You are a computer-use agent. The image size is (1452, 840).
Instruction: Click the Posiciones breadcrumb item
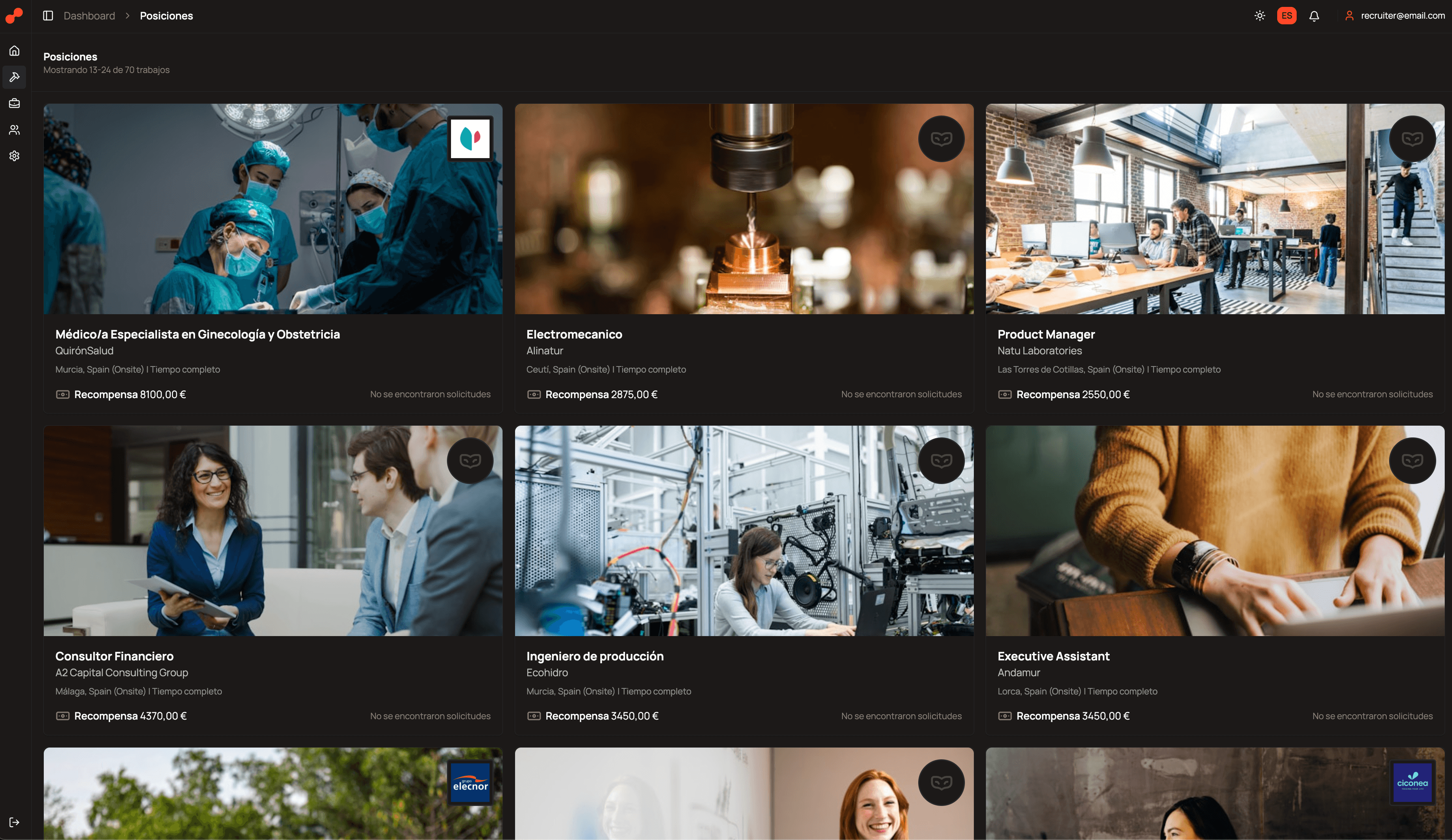(167, 16)
